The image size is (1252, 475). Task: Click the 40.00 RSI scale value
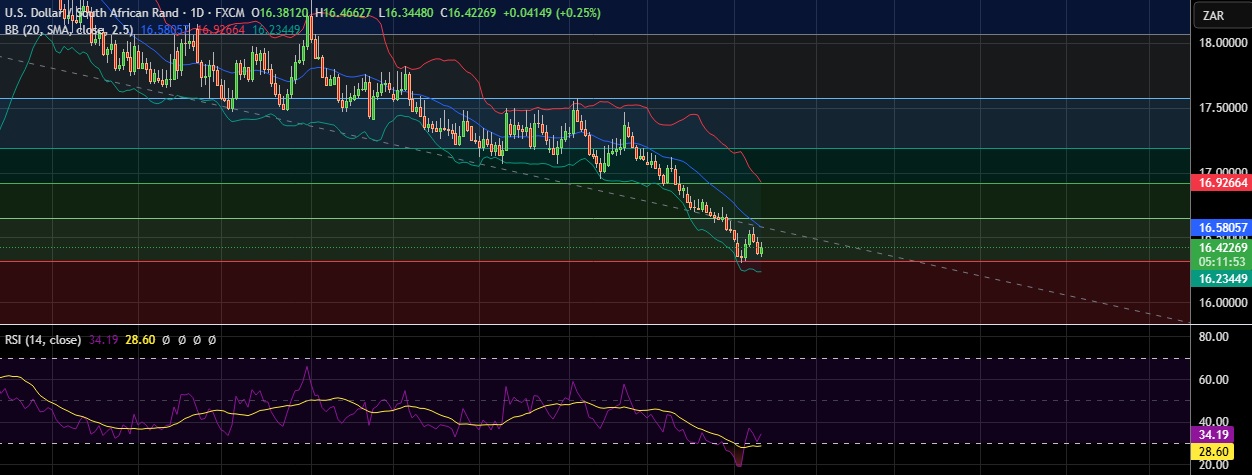1214,421
